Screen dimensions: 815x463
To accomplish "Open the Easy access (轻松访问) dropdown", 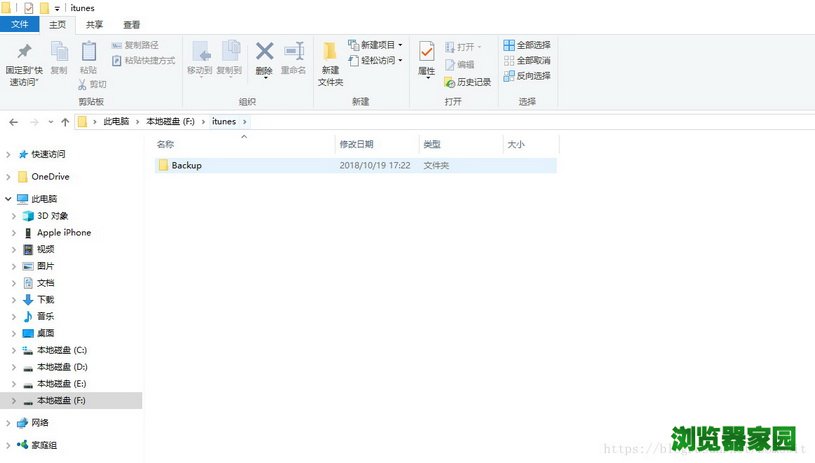I will click(x=376, y=60).
